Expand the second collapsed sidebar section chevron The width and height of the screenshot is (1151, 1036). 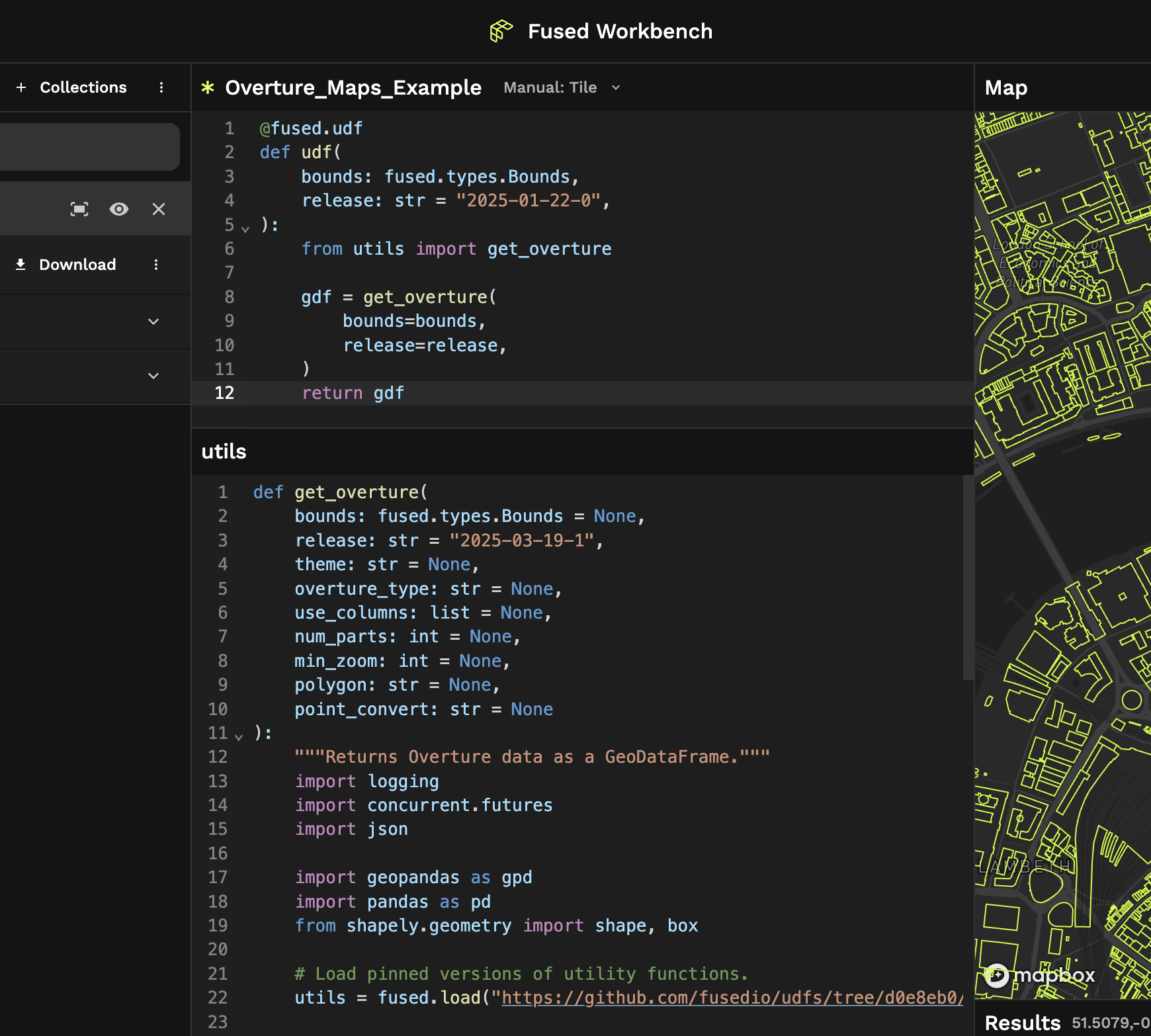point(153,376)
